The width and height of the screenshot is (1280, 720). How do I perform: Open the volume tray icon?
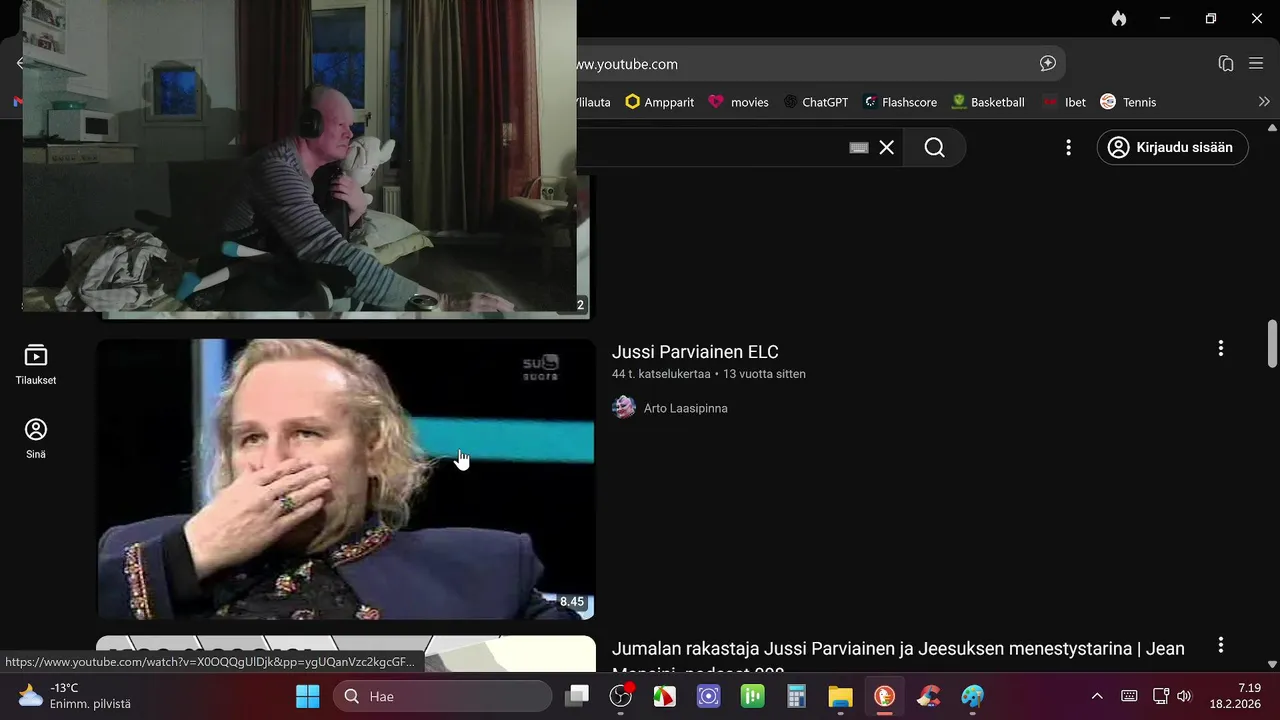click(x=1185, y=696)
